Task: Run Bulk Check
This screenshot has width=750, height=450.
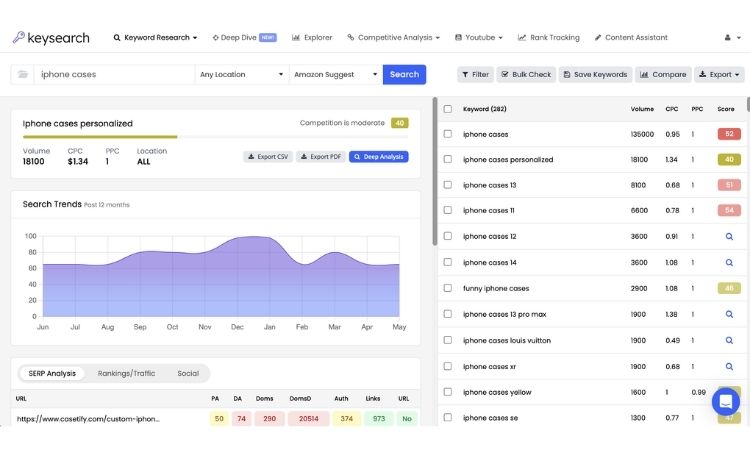Action: pyautogui.click(x=526, y=75)
